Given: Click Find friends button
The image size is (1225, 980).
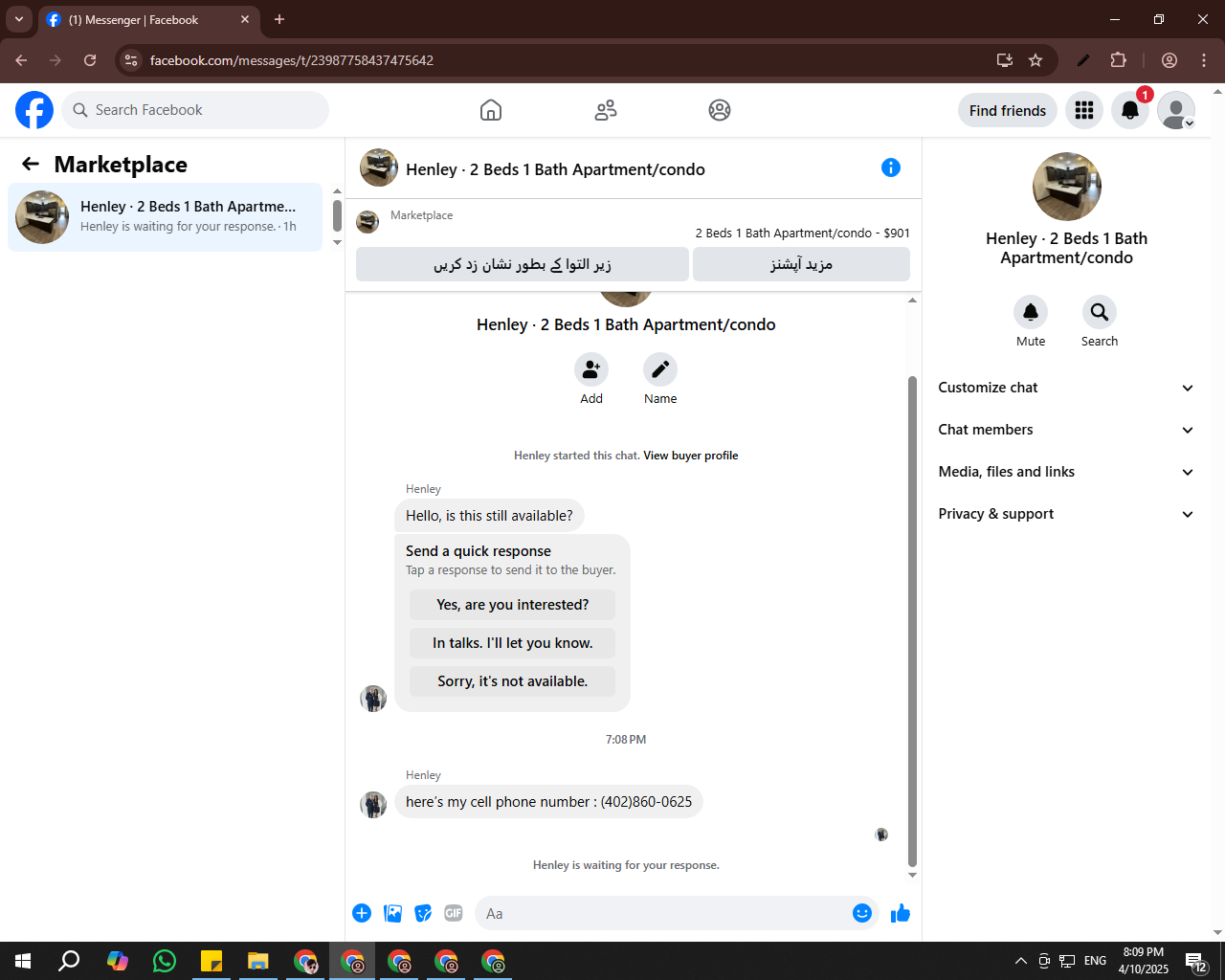Looking at the screenshot, I should click(1008, 110).
